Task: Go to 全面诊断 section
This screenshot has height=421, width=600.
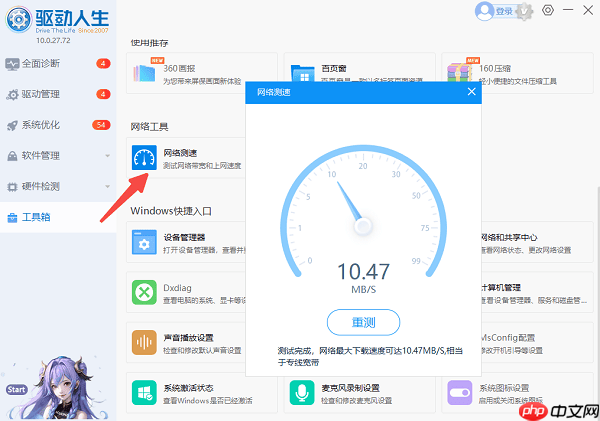Action: (58, 64)
